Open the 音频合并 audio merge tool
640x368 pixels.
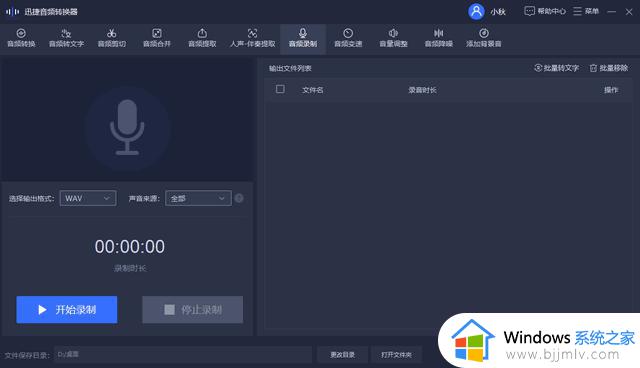pos(157,38)
